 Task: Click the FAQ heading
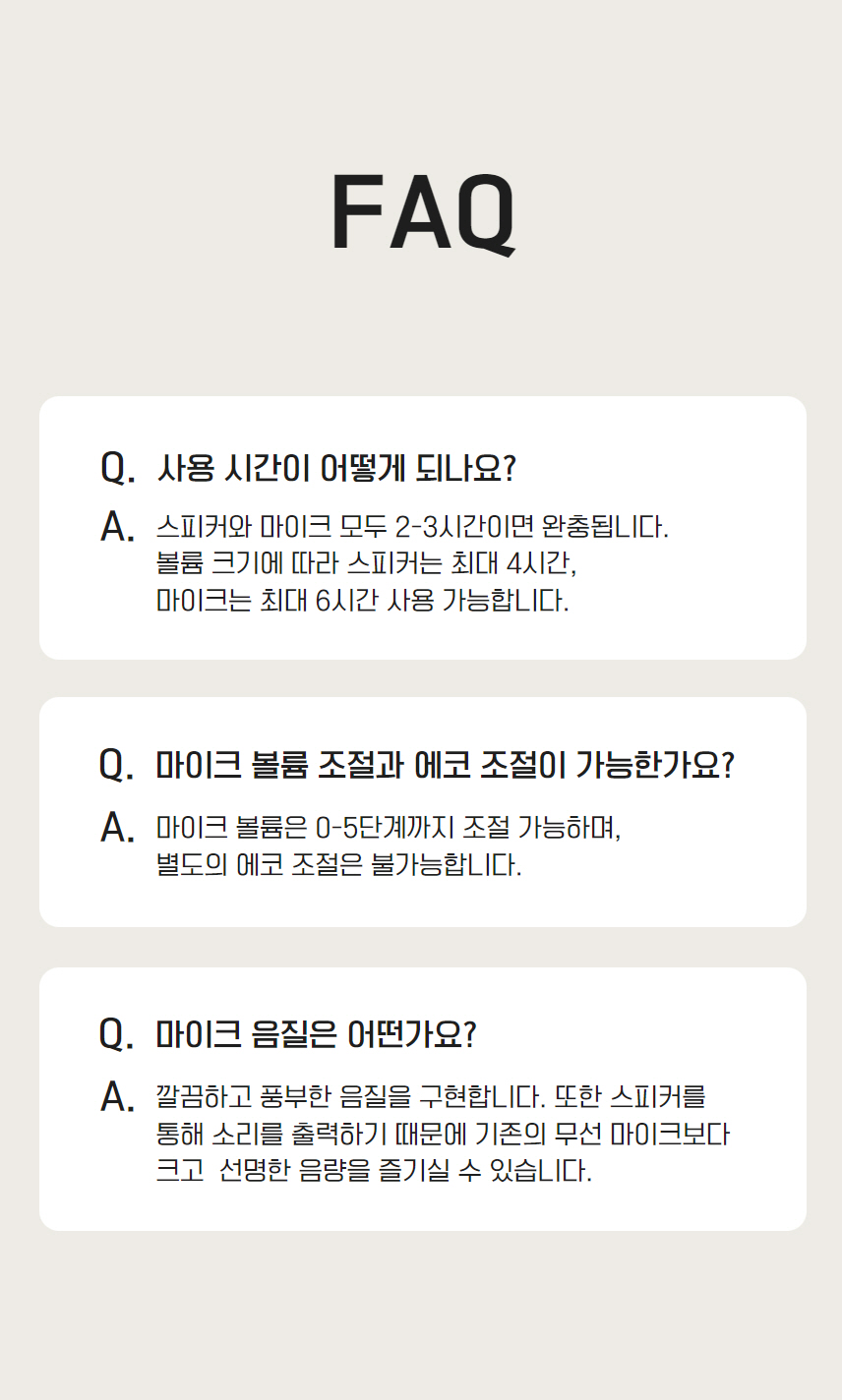422,214
